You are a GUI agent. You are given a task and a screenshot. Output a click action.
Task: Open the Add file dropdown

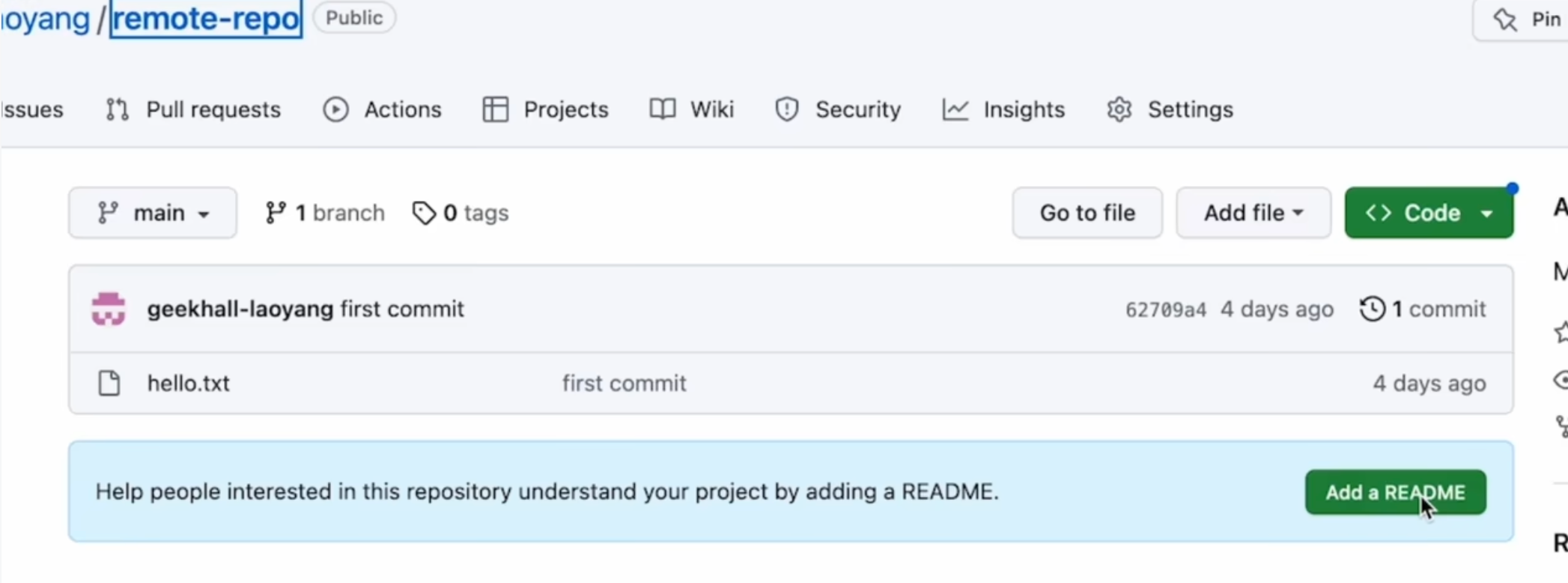[1254, 213]
